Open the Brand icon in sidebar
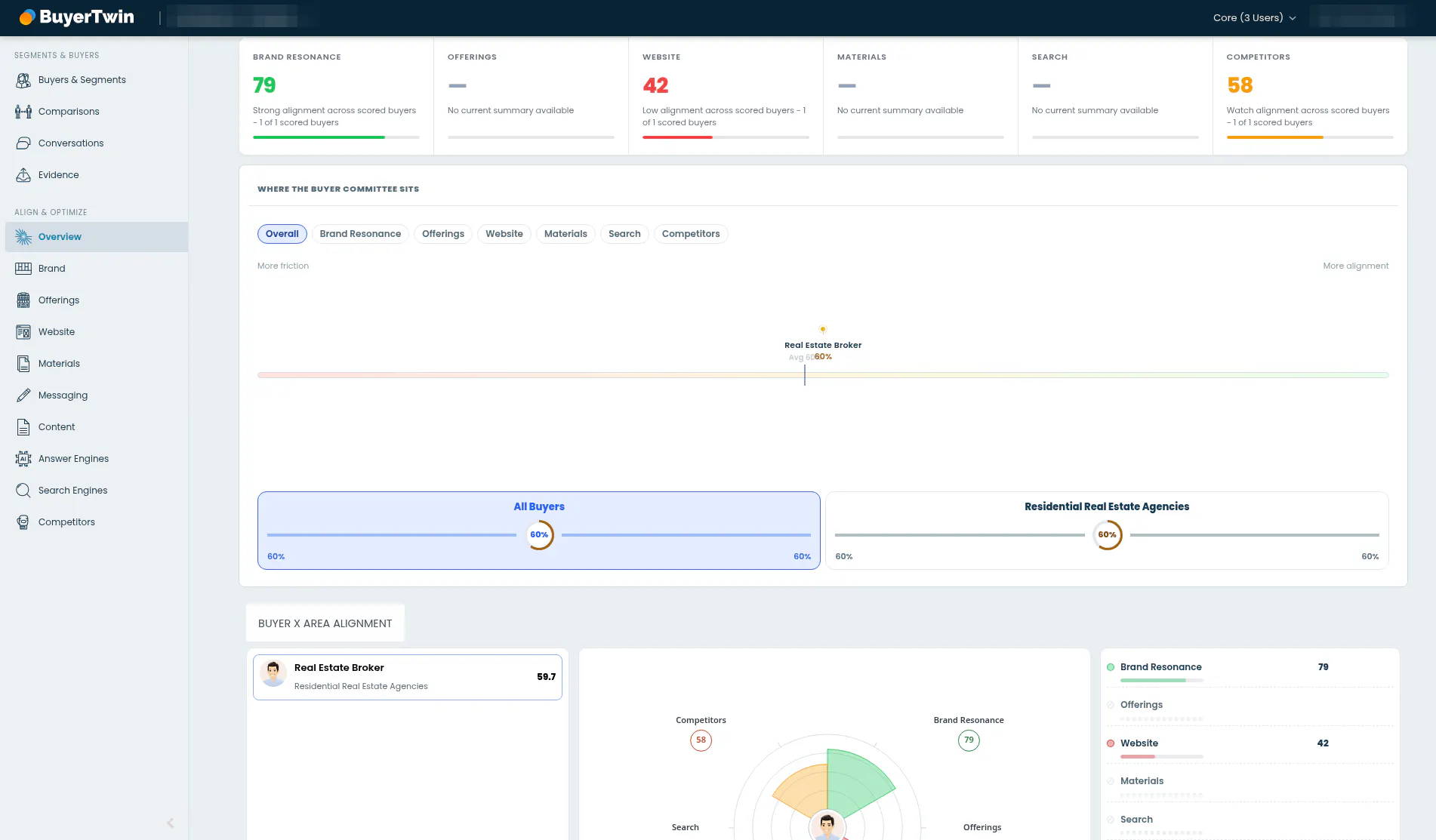Image resolution: width=1436 pixels, height=840 pixels. pos(23,269)
